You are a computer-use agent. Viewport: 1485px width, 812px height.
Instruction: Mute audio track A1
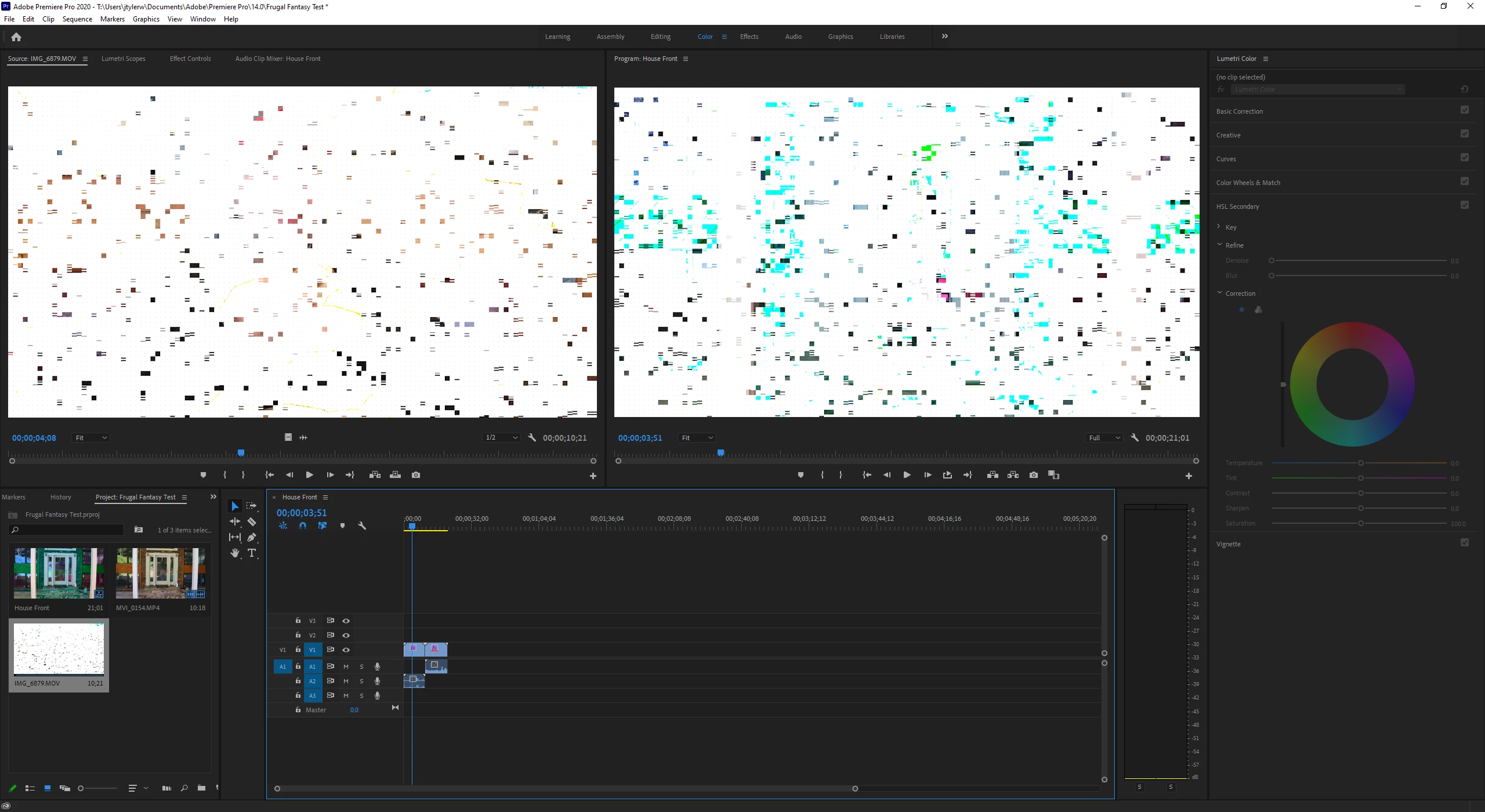pyautogui.click(x=346, y=667)
